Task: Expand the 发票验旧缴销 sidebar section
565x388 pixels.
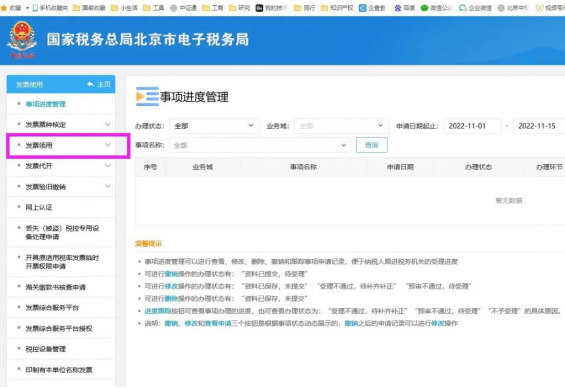Action: coord(61,187)
